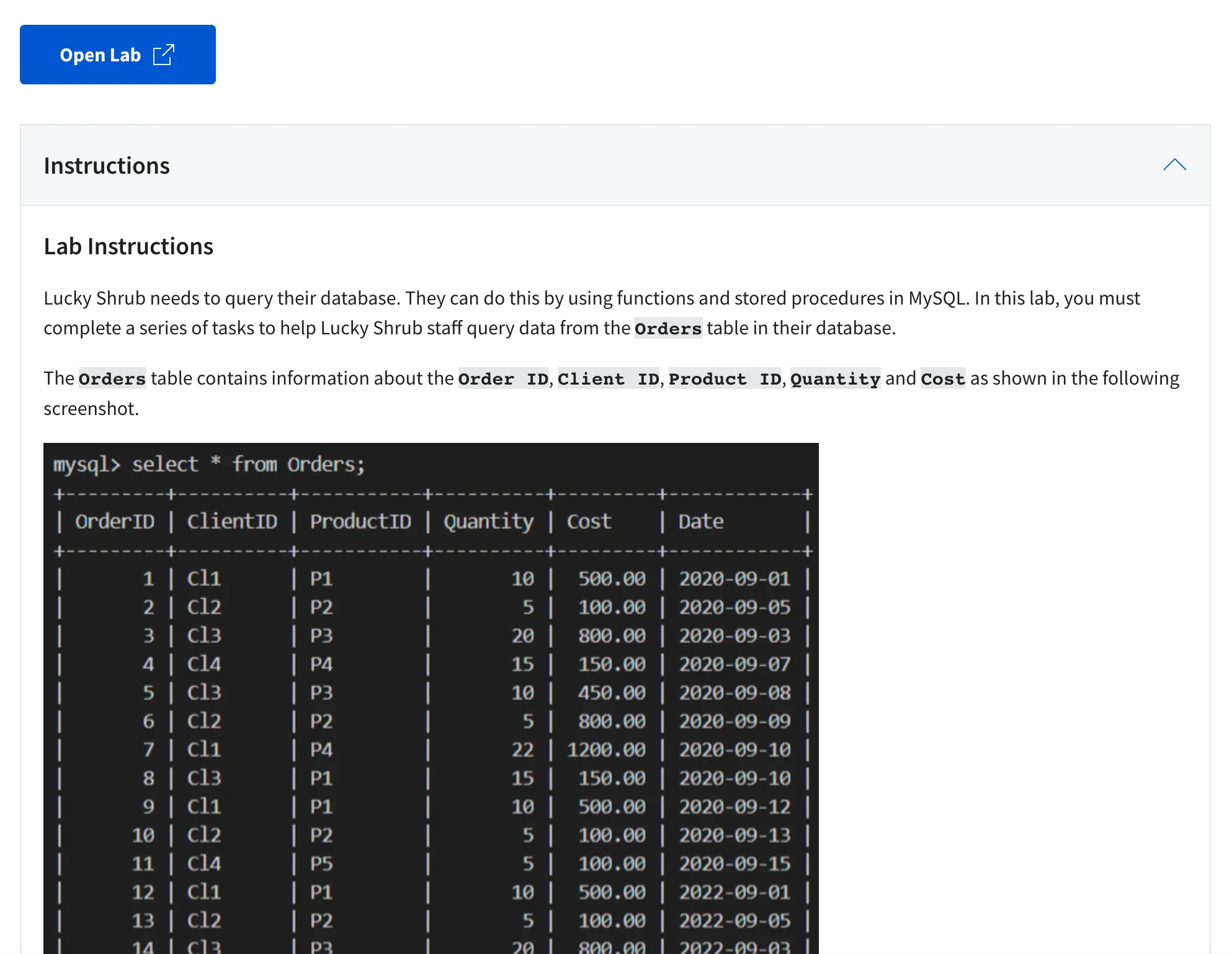The height and width of the screenshot is (954, 1232).
Task: Click the external link icon on Open Lab
Action: point(164,55)
